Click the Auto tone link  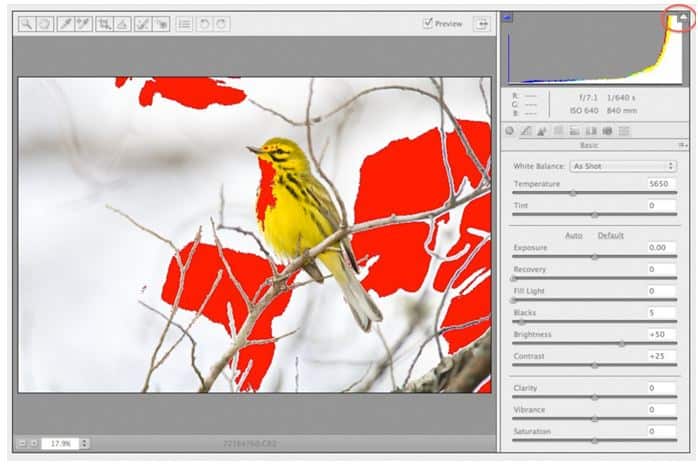pos(574,236)
